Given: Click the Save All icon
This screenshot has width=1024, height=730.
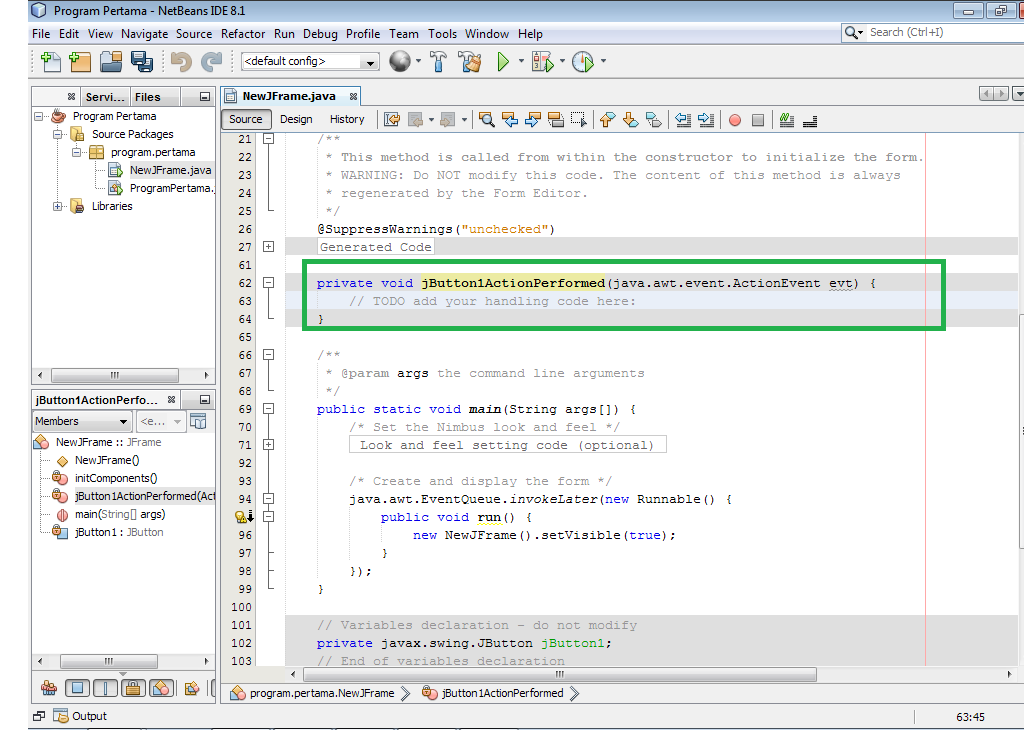Looking at the screenshot, I should (140, 61).
